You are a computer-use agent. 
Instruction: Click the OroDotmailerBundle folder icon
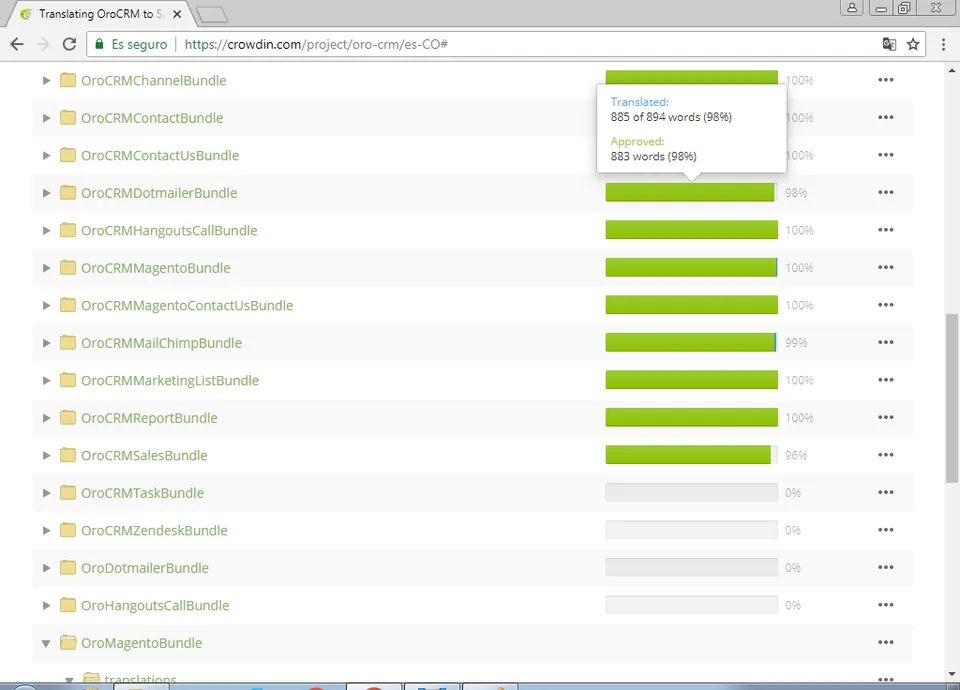pos(67,568)
